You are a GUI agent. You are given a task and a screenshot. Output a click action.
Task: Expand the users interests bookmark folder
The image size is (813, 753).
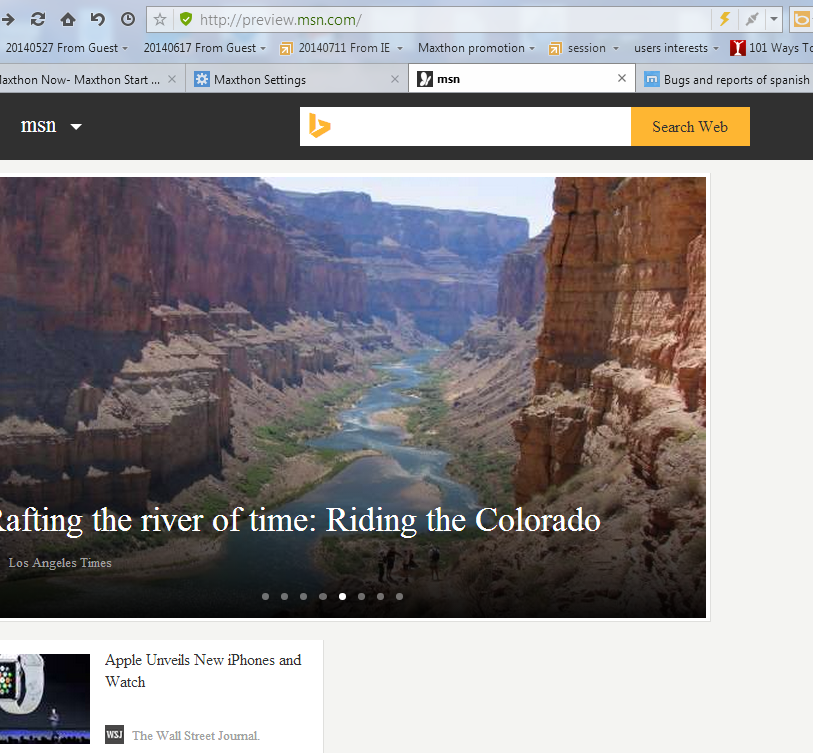(x=676, y=48)
